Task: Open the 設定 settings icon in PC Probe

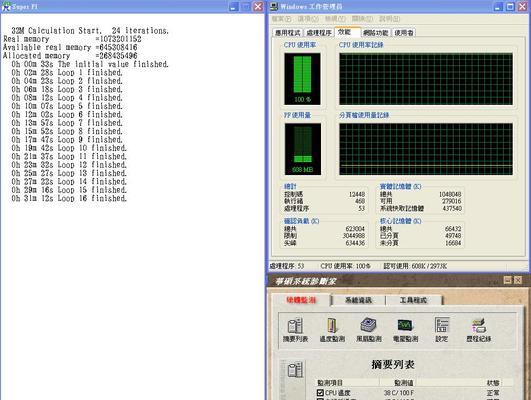Action: click(x=442, y=330)
